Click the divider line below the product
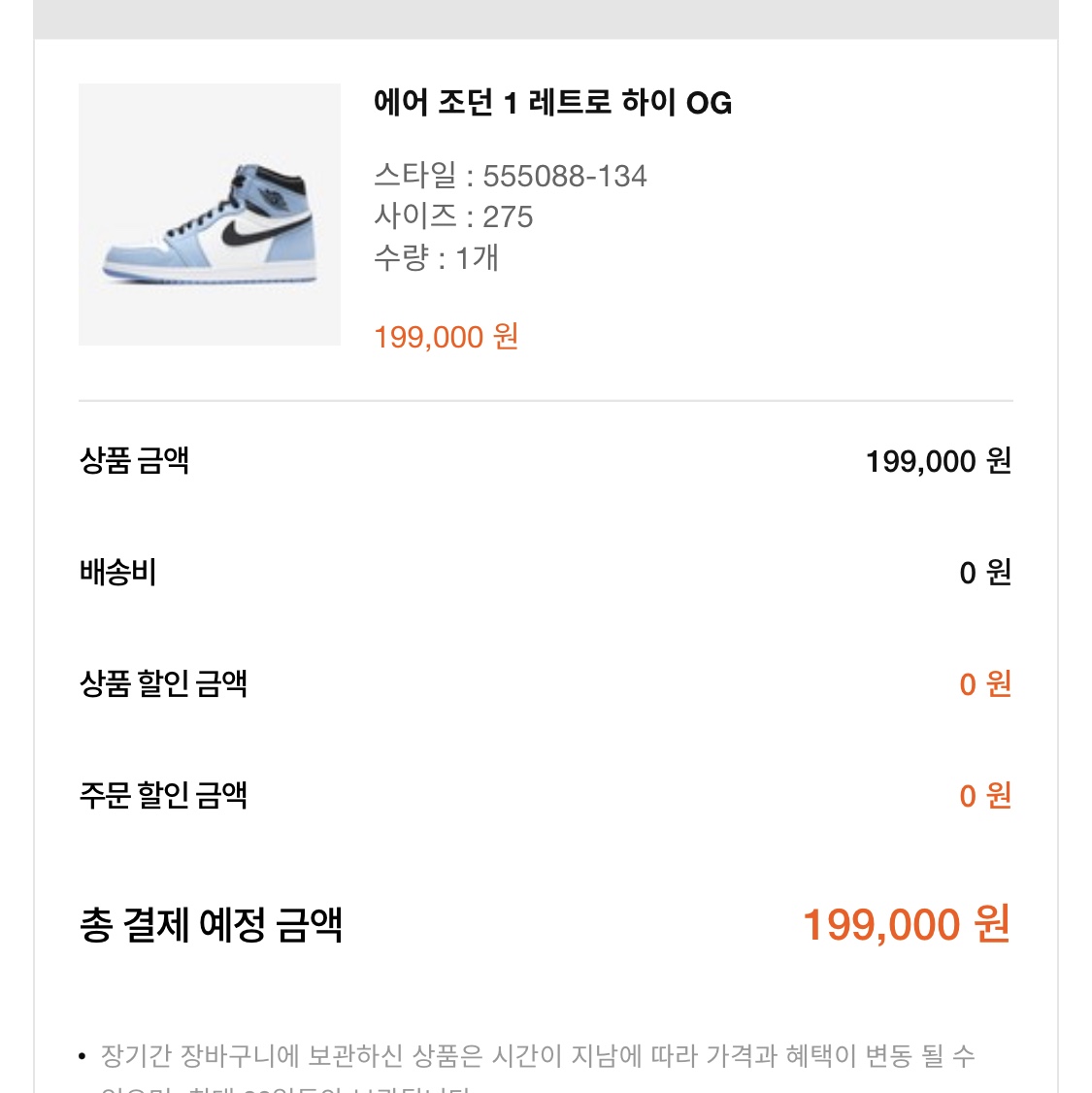Screen dimensions: 1092x1093 (x=546, y=400)
